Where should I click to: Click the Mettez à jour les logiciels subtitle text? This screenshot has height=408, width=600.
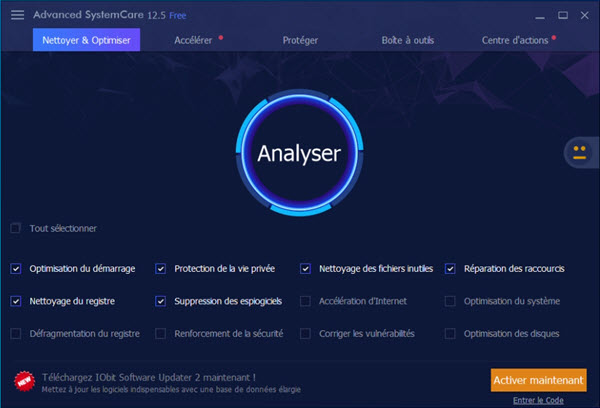coord(171,390)
